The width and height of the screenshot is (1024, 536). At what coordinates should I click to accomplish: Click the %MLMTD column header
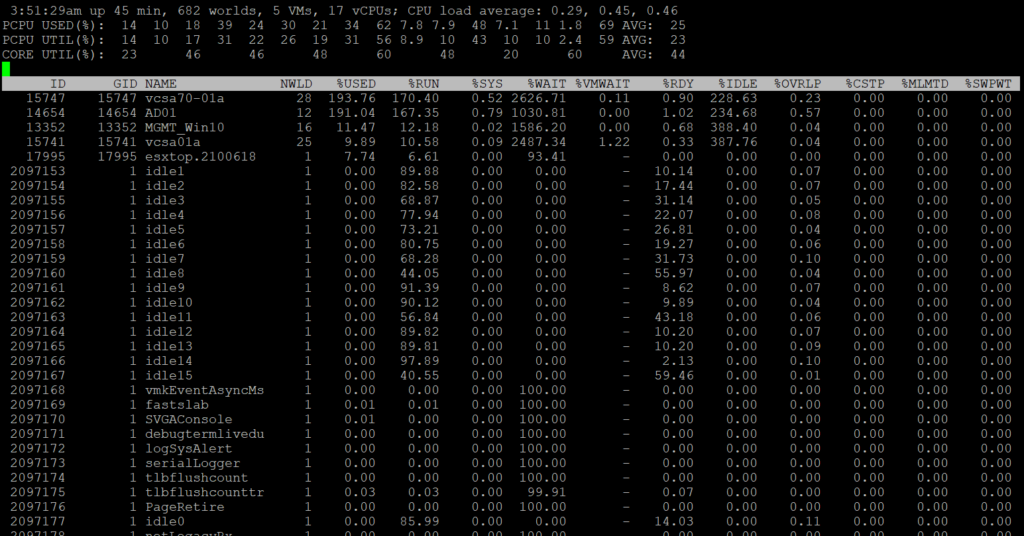click(925, 84)
